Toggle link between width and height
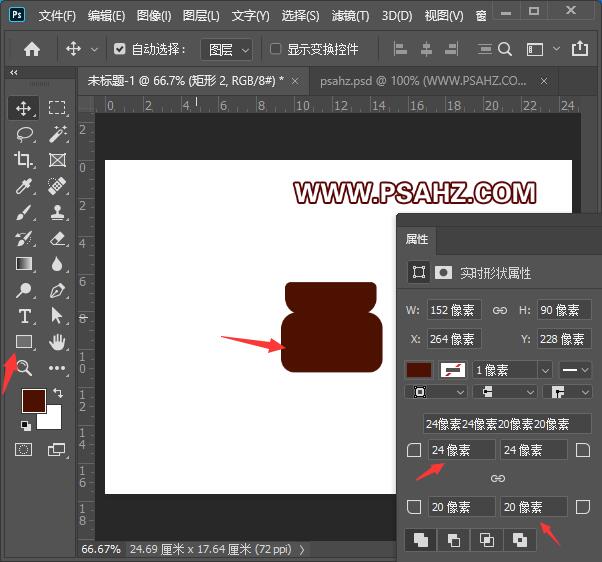 pyautogui.click(x=500, y=310)
